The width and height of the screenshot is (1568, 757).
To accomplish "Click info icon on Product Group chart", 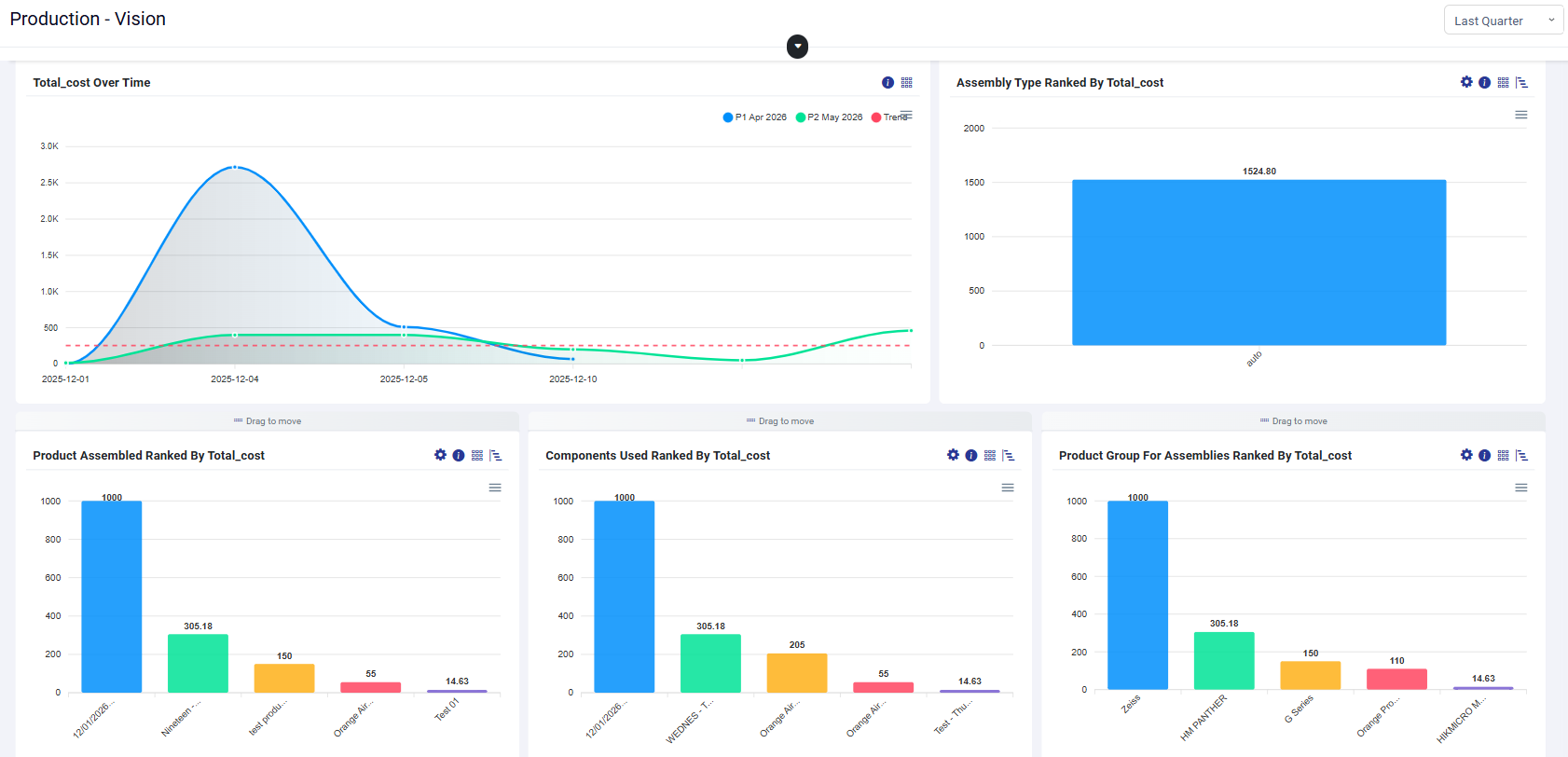I will click(x=1484, y=456).
